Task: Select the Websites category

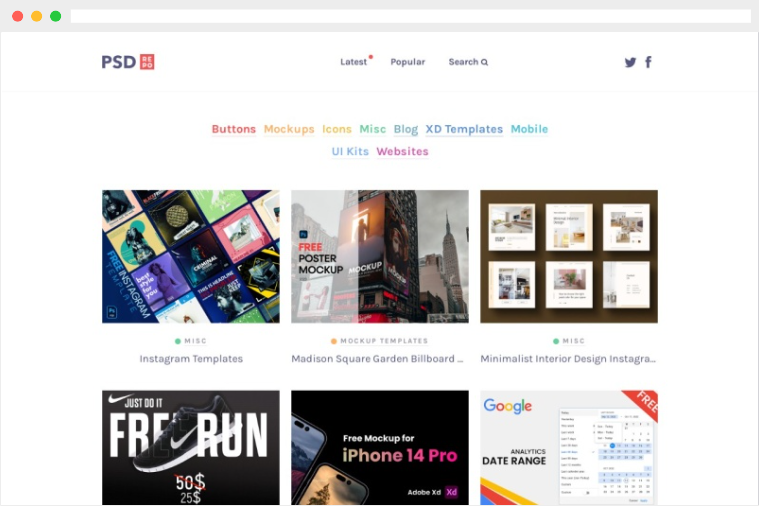Action: pyautogui.click(x=402, y=152)
